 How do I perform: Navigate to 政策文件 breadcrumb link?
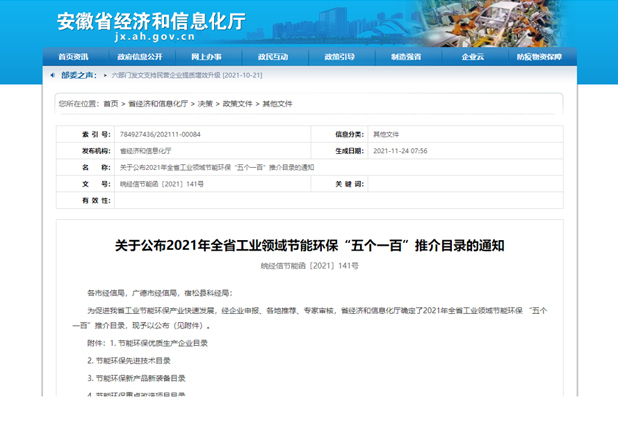click(x=237, y=103)
